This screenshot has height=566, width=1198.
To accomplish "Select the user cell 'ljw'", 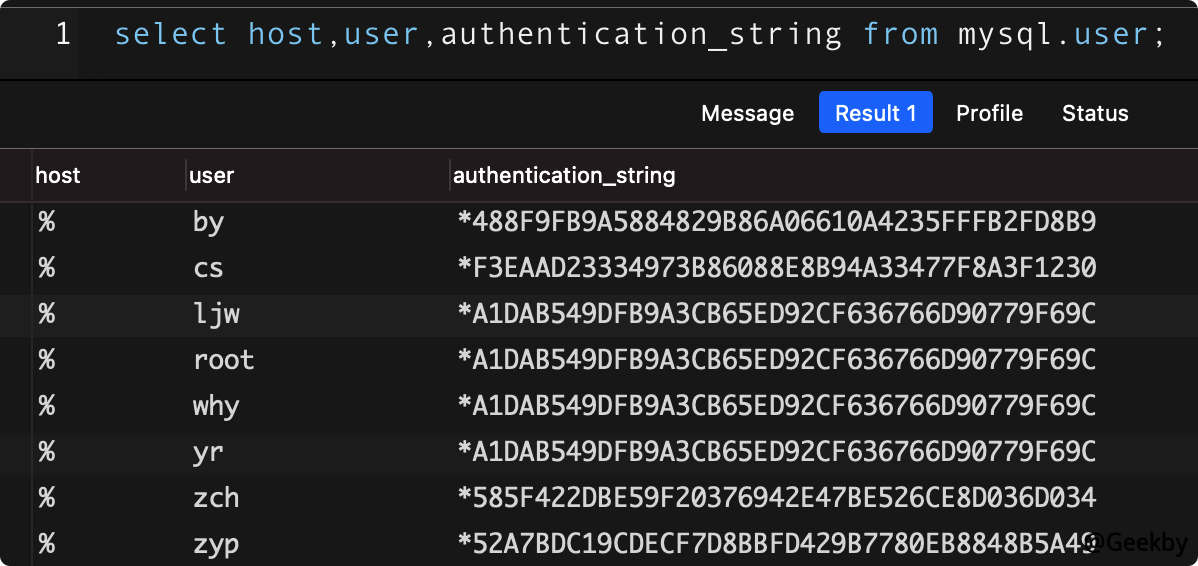I will point(216,314).
